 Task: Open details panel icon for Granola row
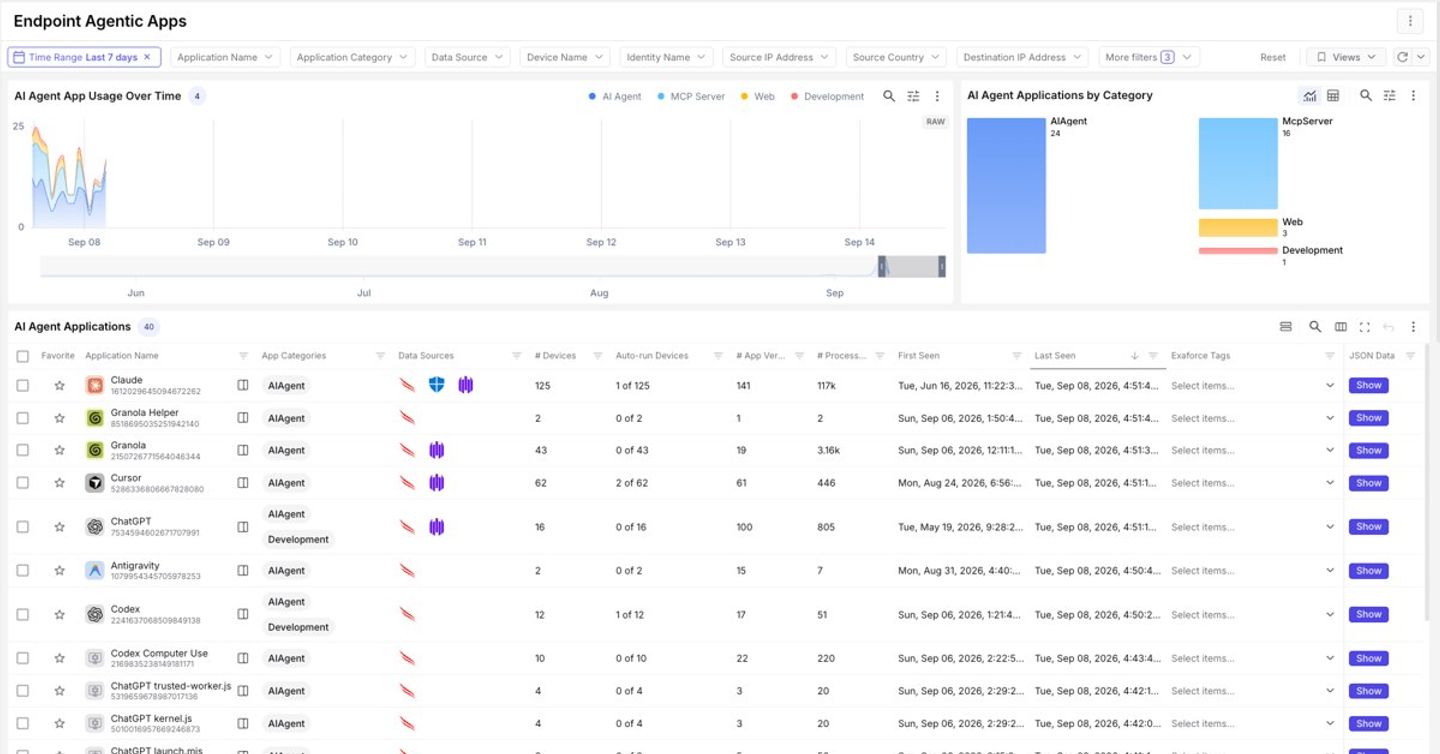click(242, 450)
